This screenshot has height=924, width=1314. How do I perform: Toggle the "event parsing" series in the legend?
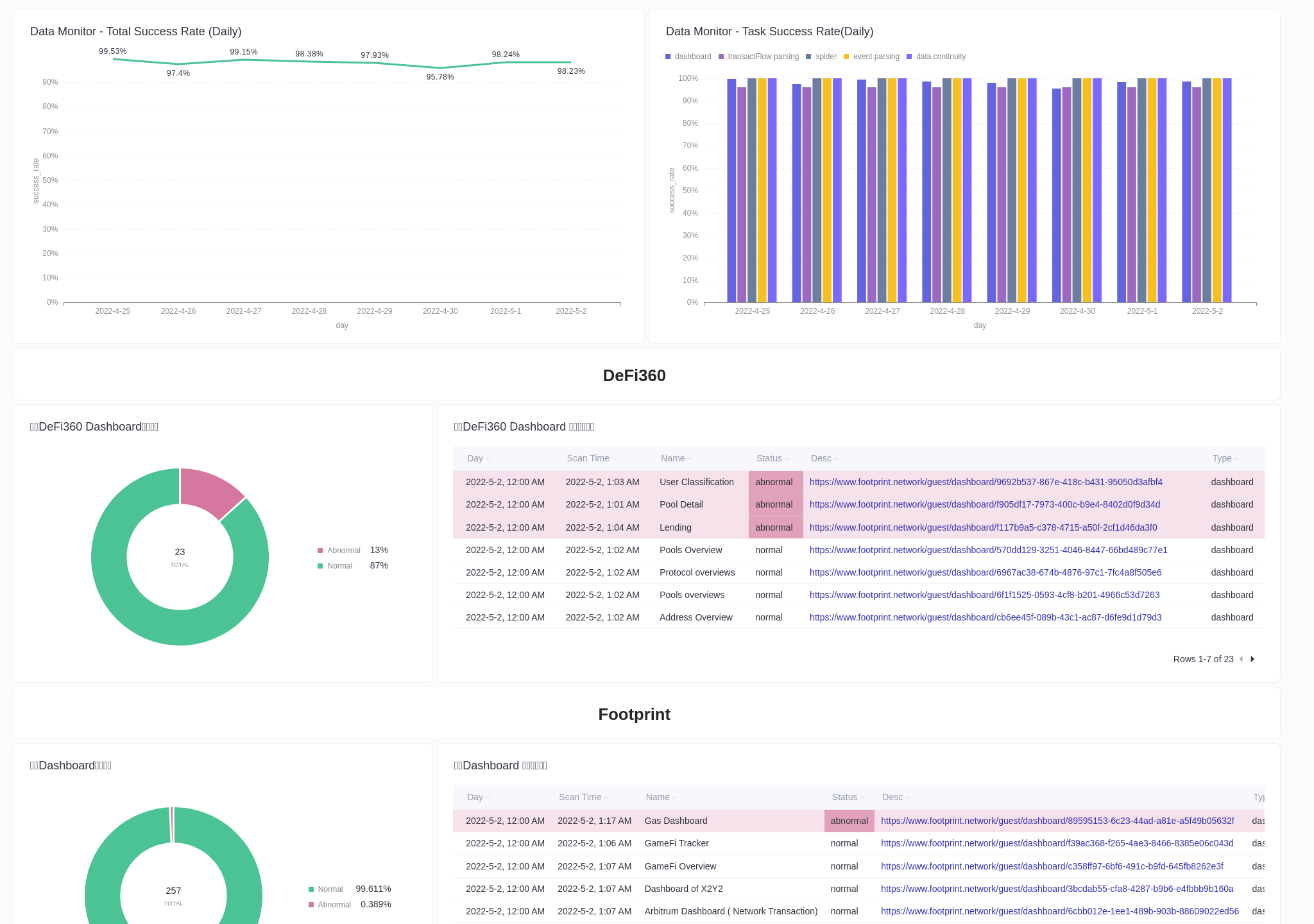pyautogui.click(x=847, y=56)
